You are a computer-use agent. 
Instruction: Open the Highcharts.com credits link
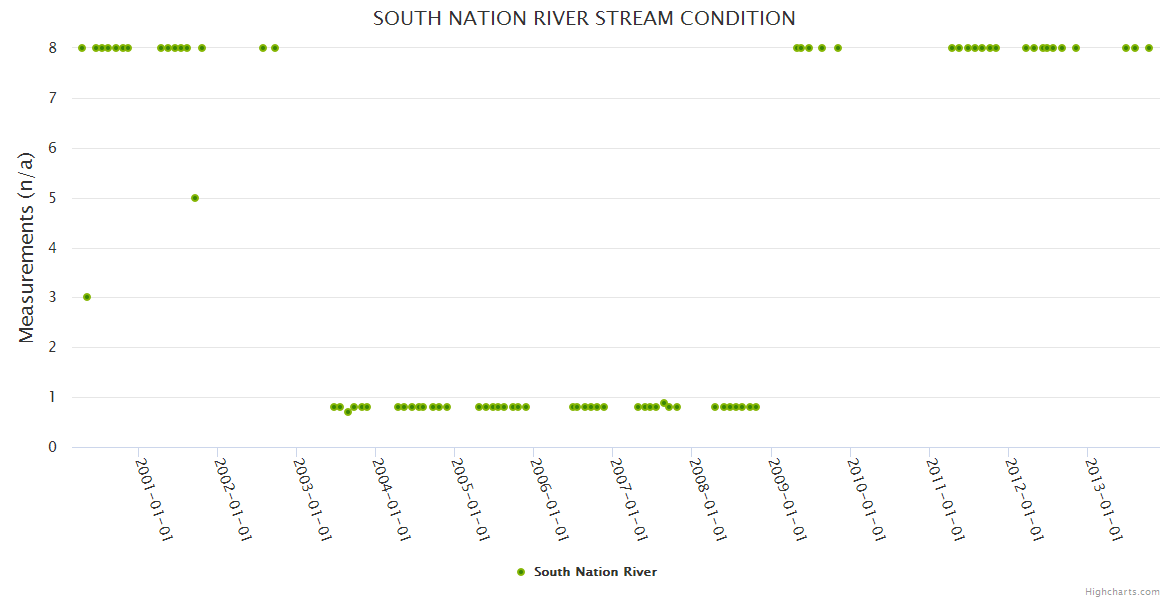[1122, 591]
